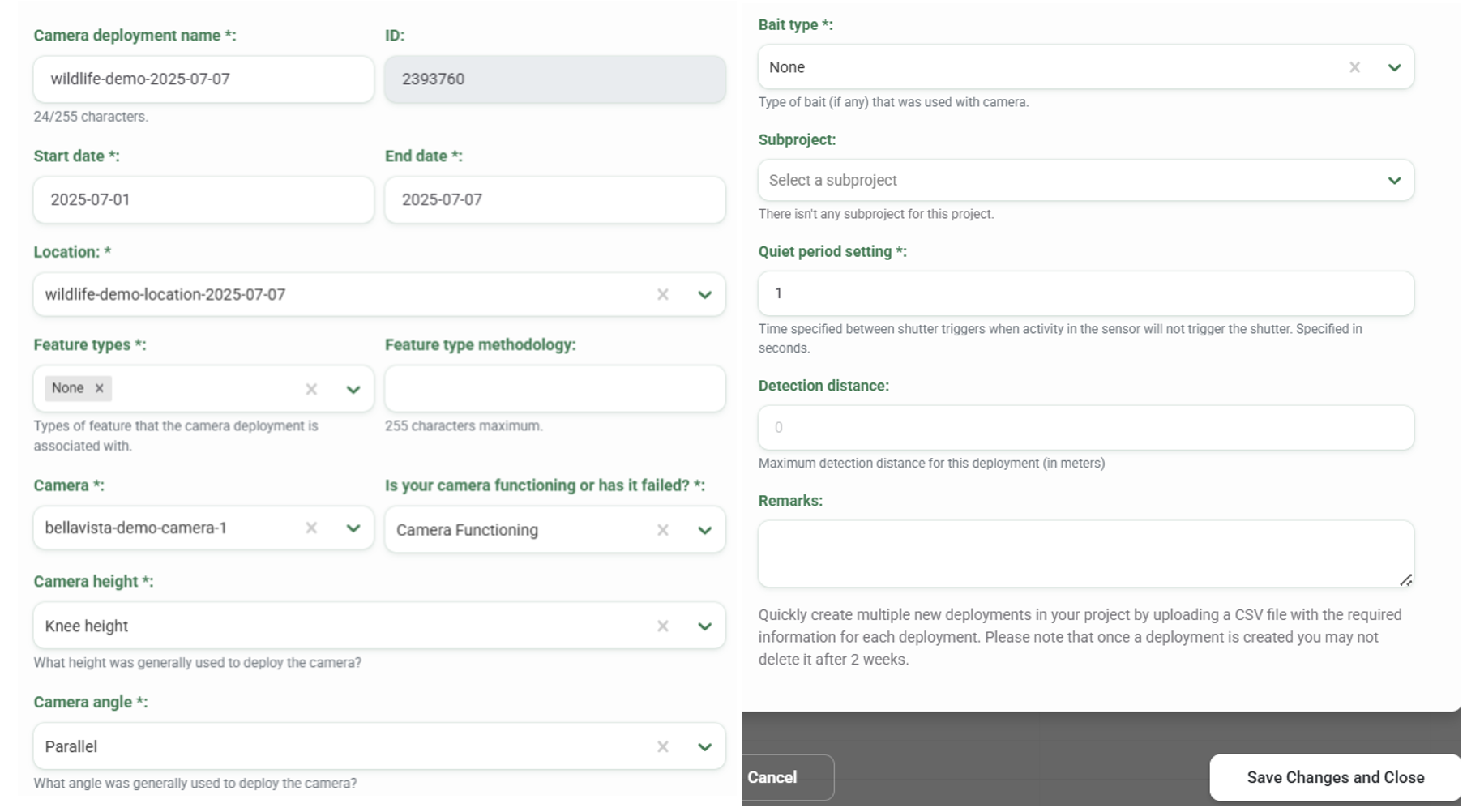Open the Camera angle dropdown arrow
Viewport: 1467px width, 812px height.
click(x=704, y=747)
